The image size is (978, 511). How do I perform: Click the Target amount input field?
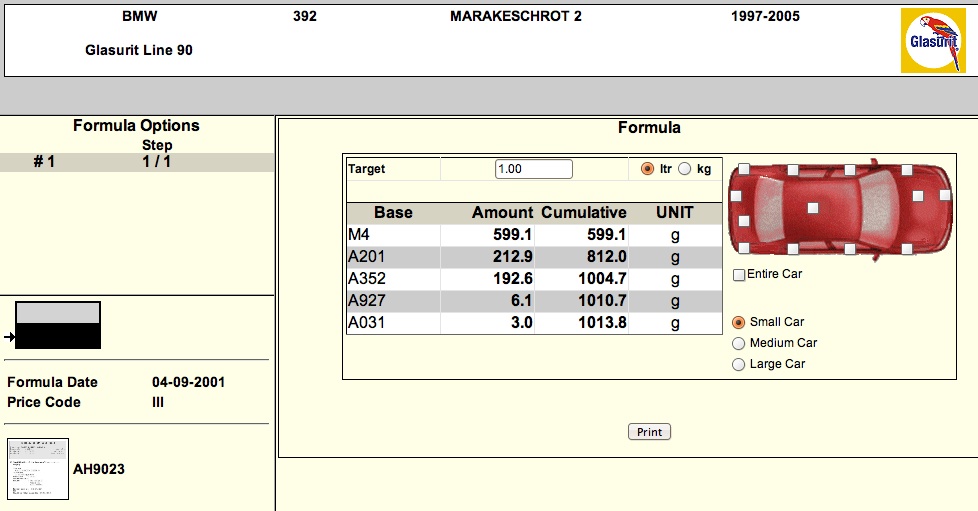click(533, 169)
